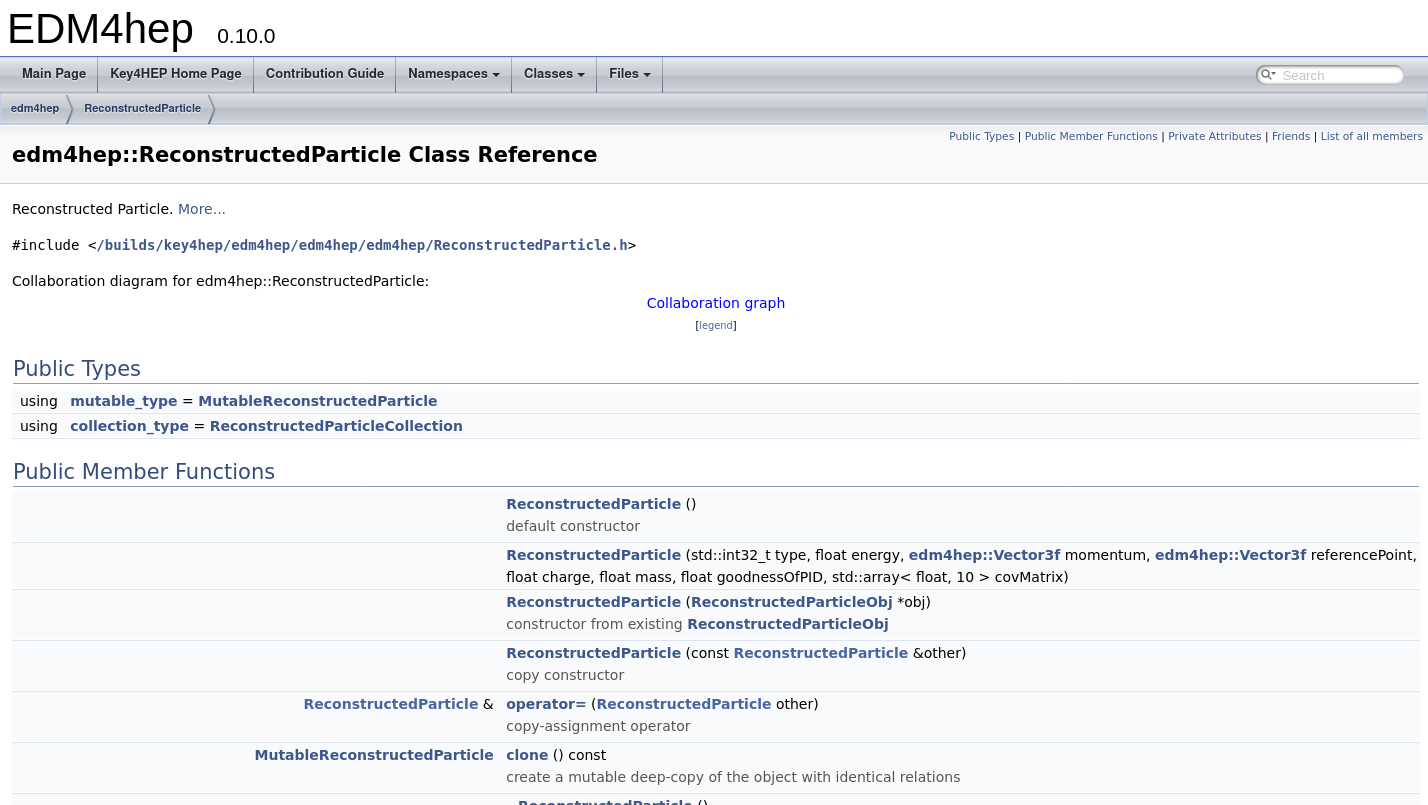Open the List of all members
Viewport: 1428px width, 805px height.
1371,137
